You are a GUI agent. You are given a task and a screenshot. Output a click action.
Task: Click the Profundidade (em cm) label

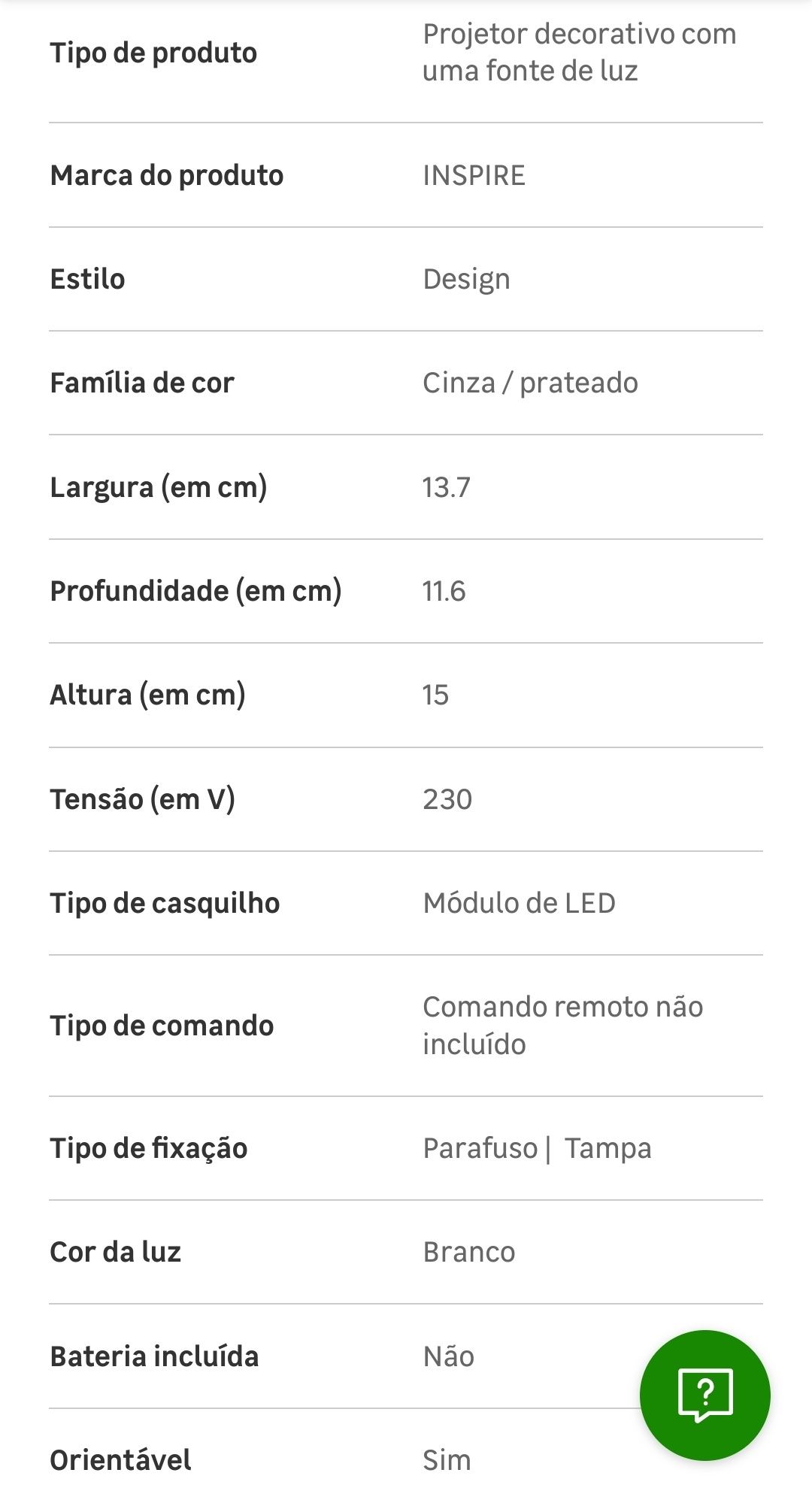(195, 591)
